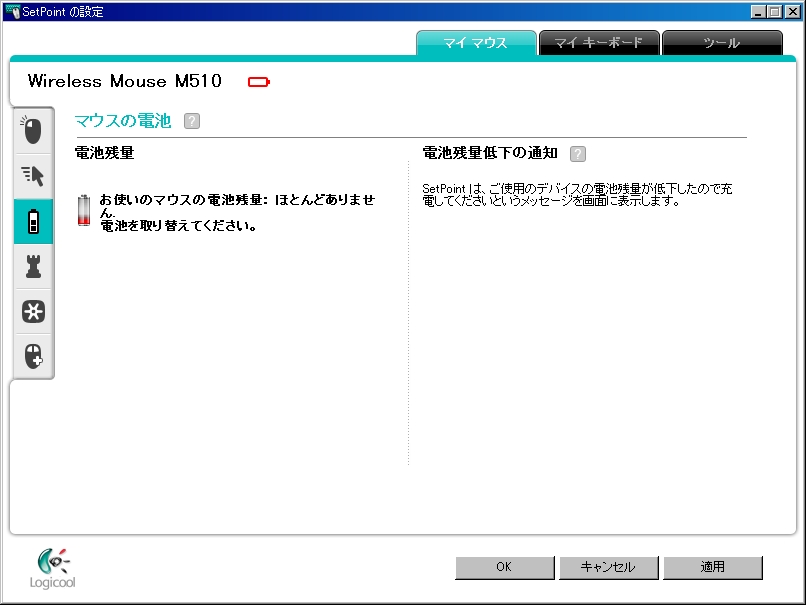This screenshot has height=605, width=806.
Task: Click the battery level indicator beside status message
Action: point(84,210)
